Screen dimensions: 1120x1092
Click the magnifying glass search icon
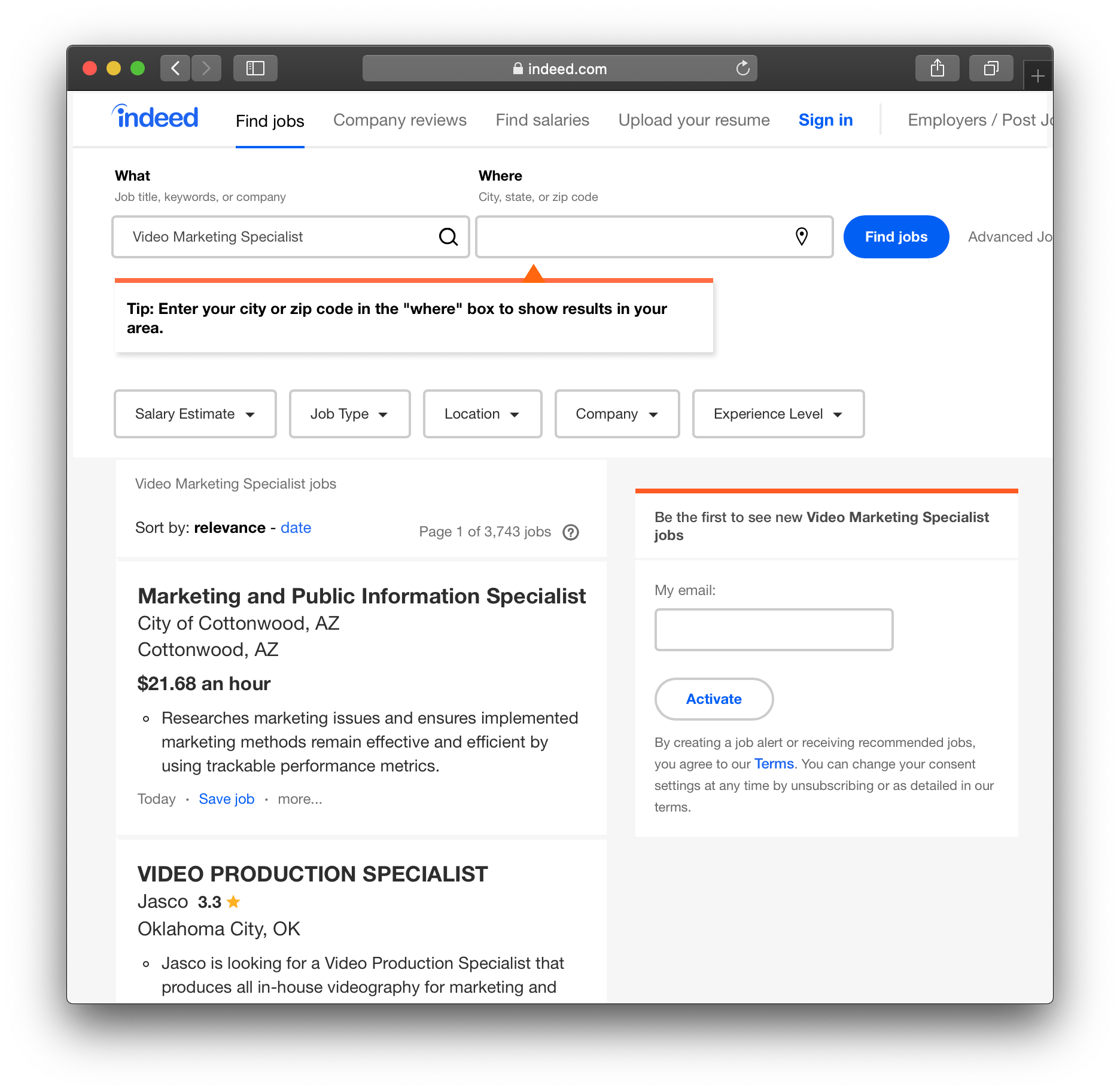(x=448, y=237)
